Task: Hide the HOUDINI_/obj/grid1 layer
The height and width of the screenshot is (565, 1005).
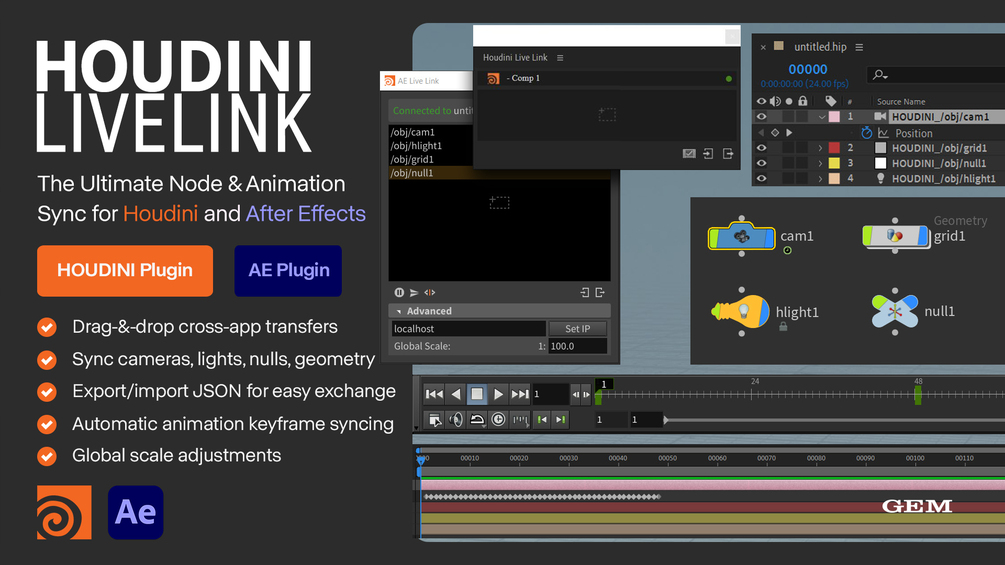Action: 761,148
